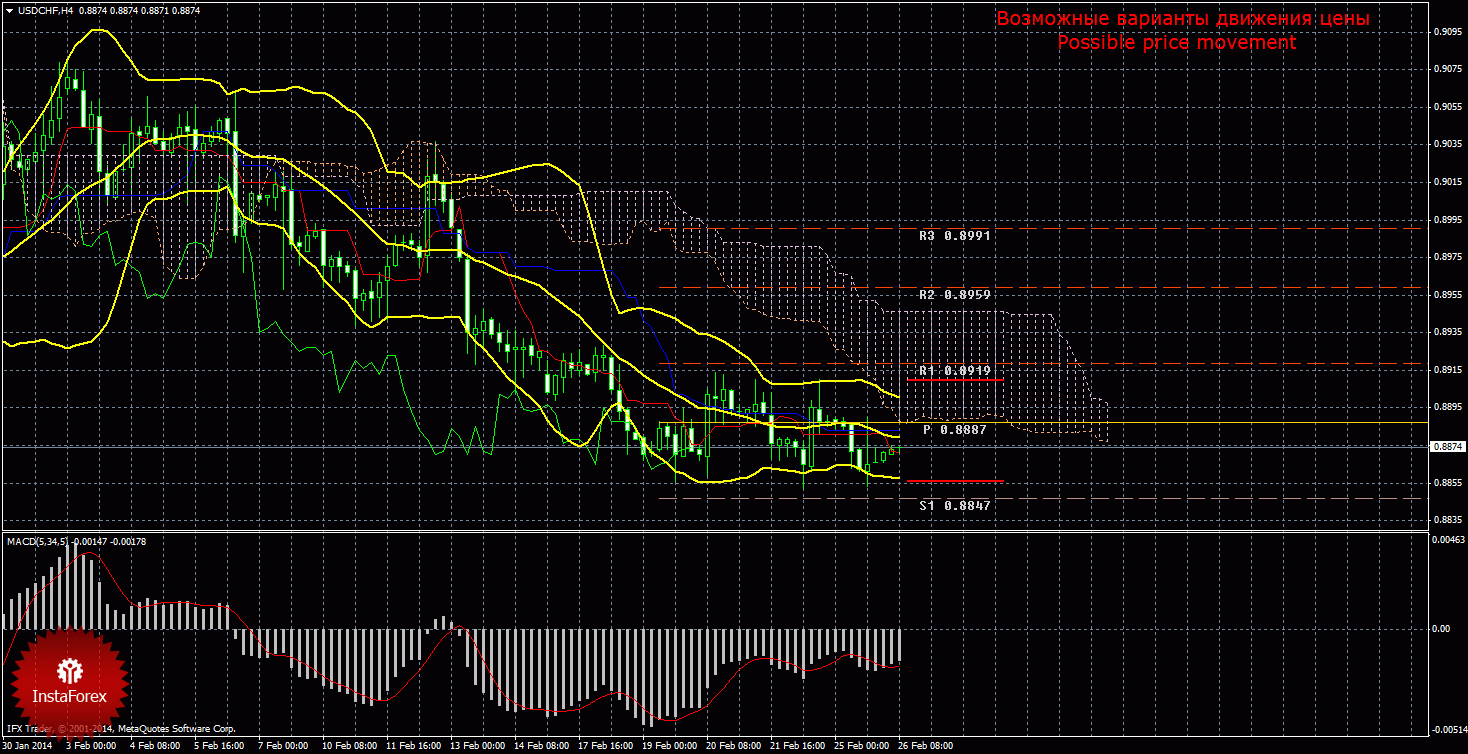1468x754 pixels.
Task: Click the R1 0.8919 resistance label
Action: click(x=955, y=371)
